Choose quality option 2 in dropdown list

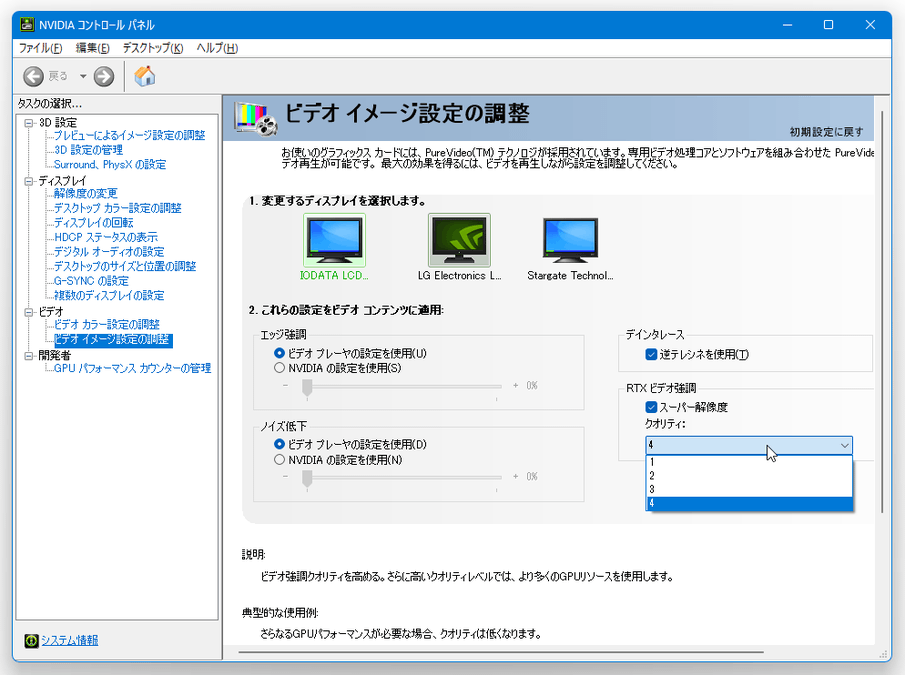pos(749,476)
